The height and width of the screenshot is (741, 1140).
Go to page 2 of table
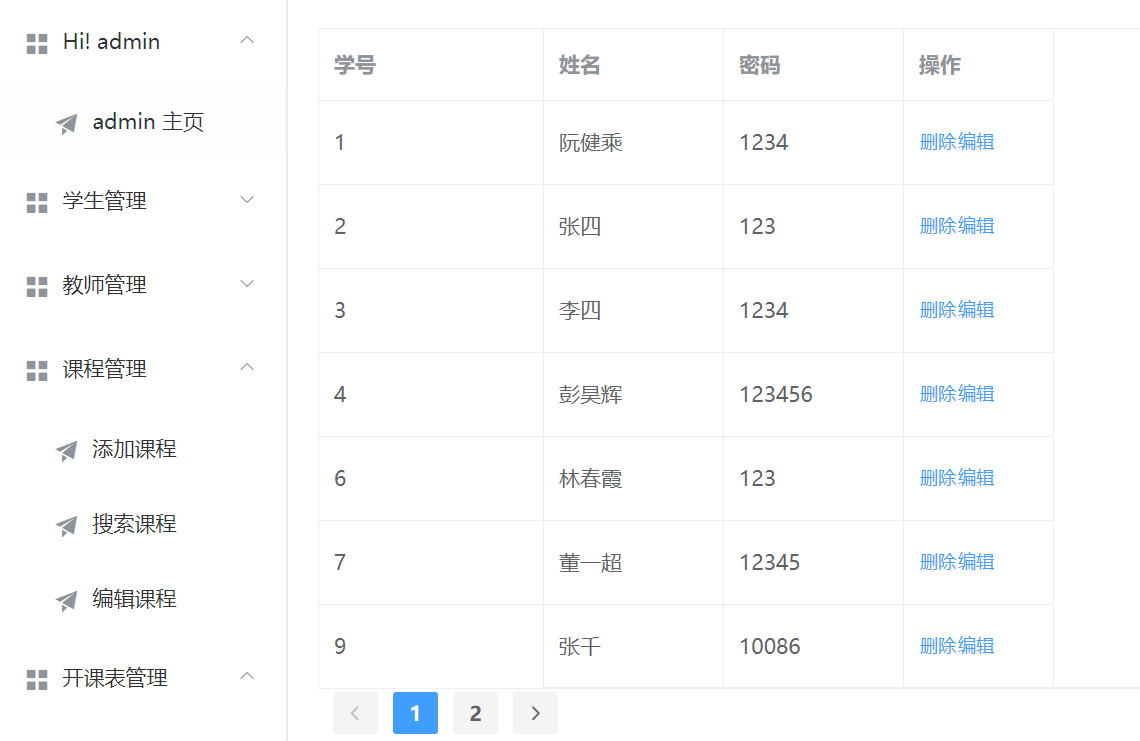475,713
